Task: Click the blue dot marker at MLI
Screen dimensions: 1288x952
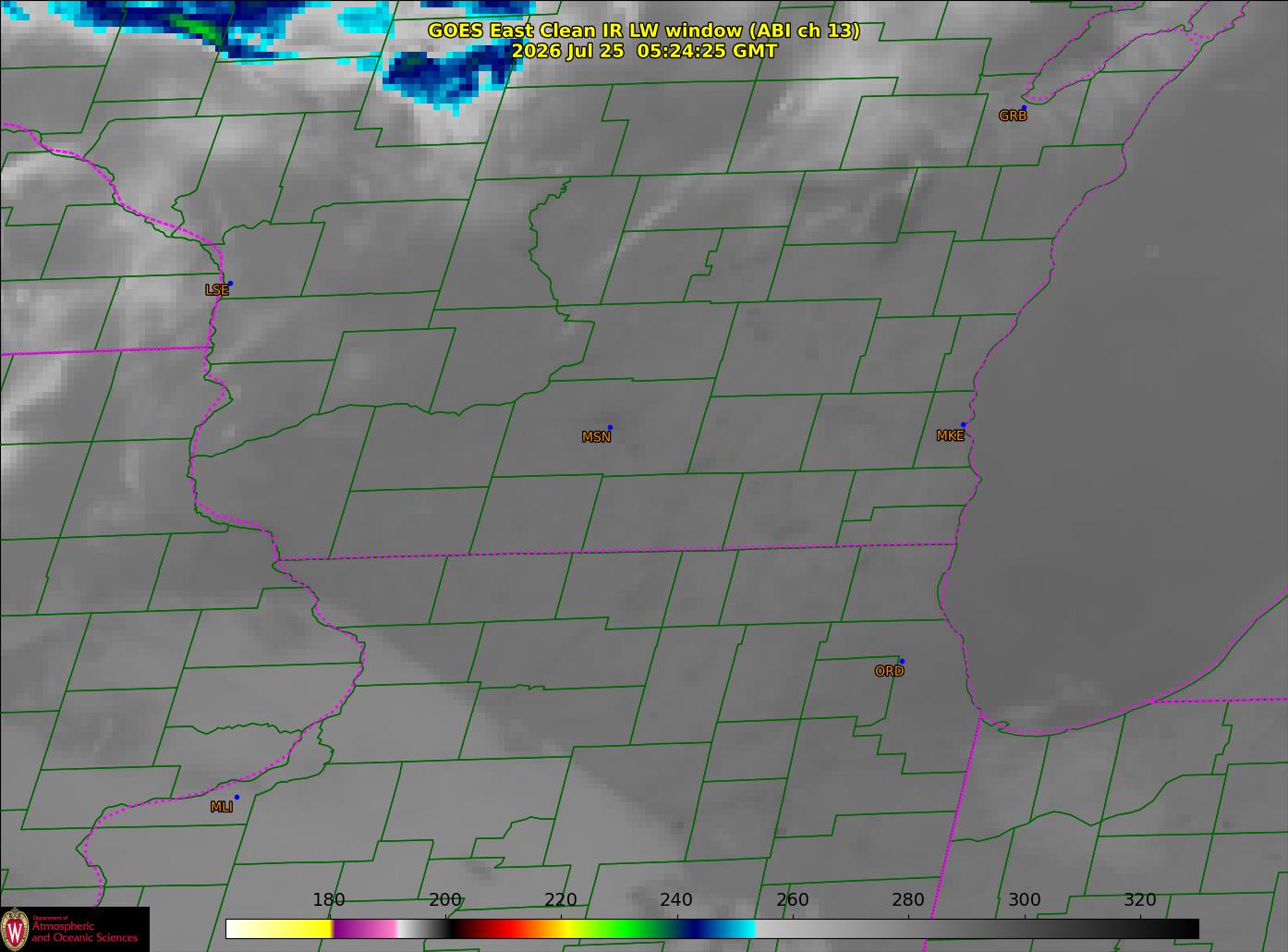Action: click(237, 797)
